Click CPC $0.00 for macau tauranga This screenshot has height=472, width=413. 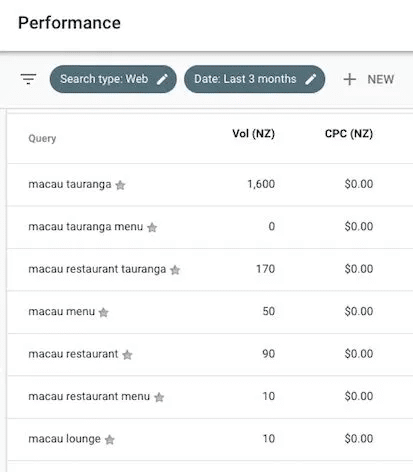(359, 184)
